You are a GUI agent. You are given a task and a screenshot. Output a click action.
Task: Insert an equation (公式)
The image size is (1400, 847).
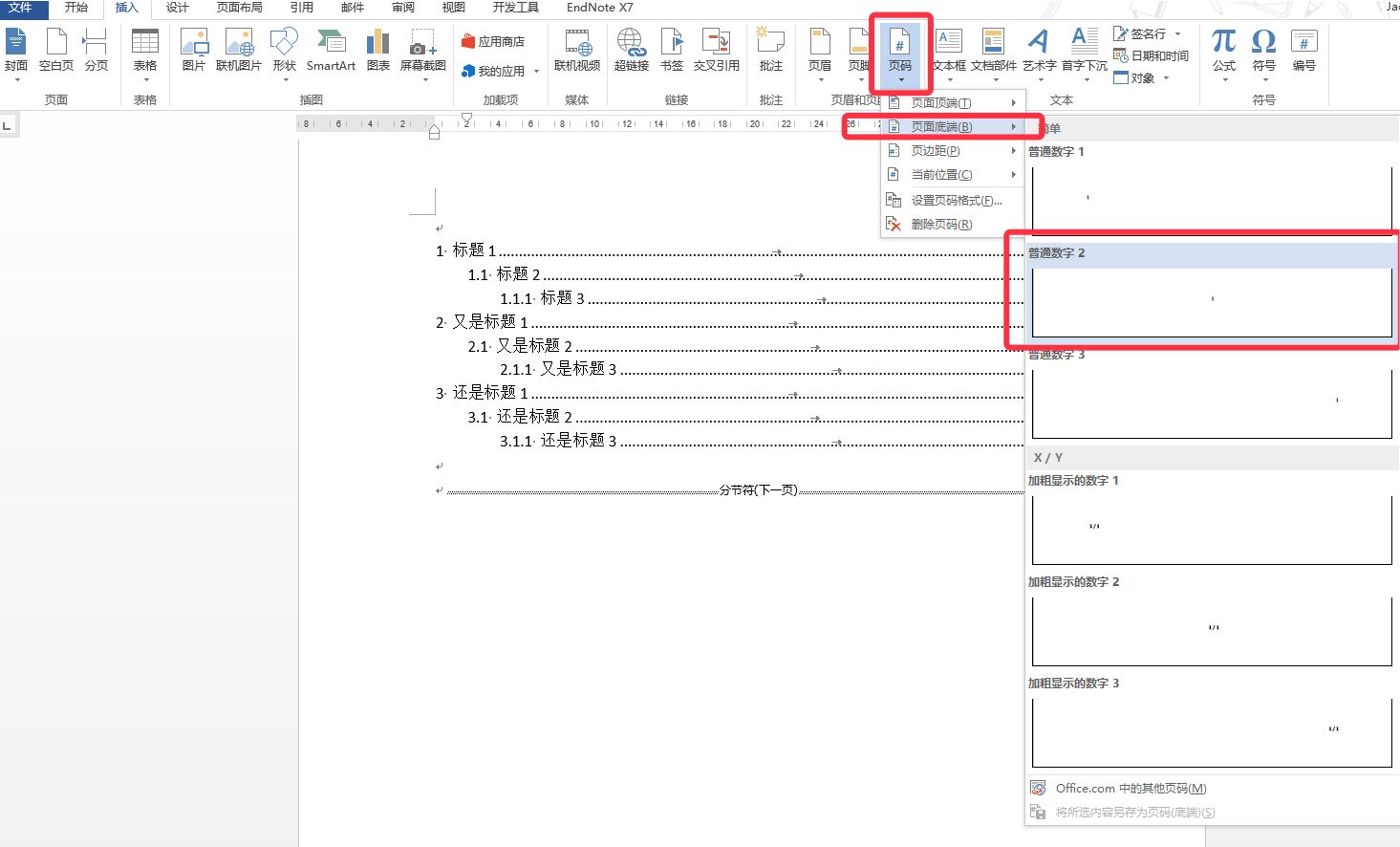tap(1224, 53)
